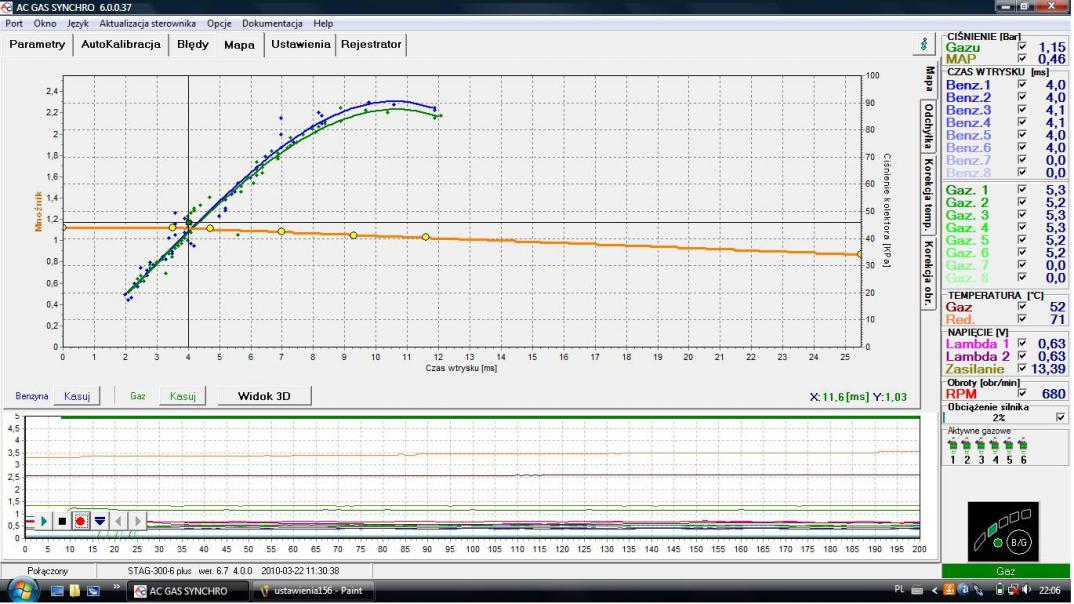Click the green icon above the Mapa side tab
This screenshot has width=1074, height=604.
(924, 45)
